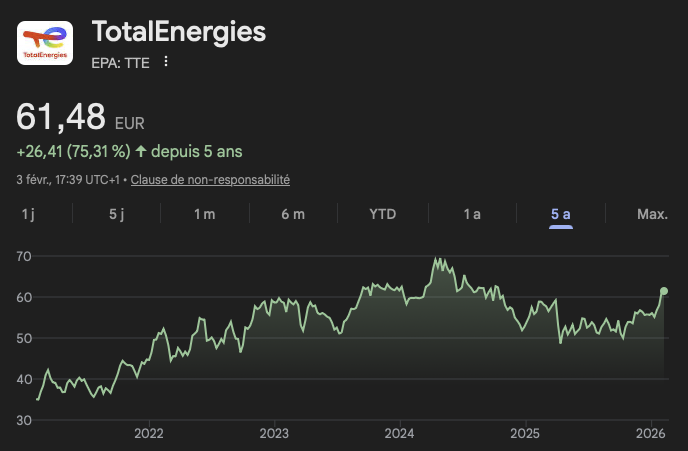Switch to the 1 m range tab
This screenshot has height=451, width=688.
tap(204, 214)
